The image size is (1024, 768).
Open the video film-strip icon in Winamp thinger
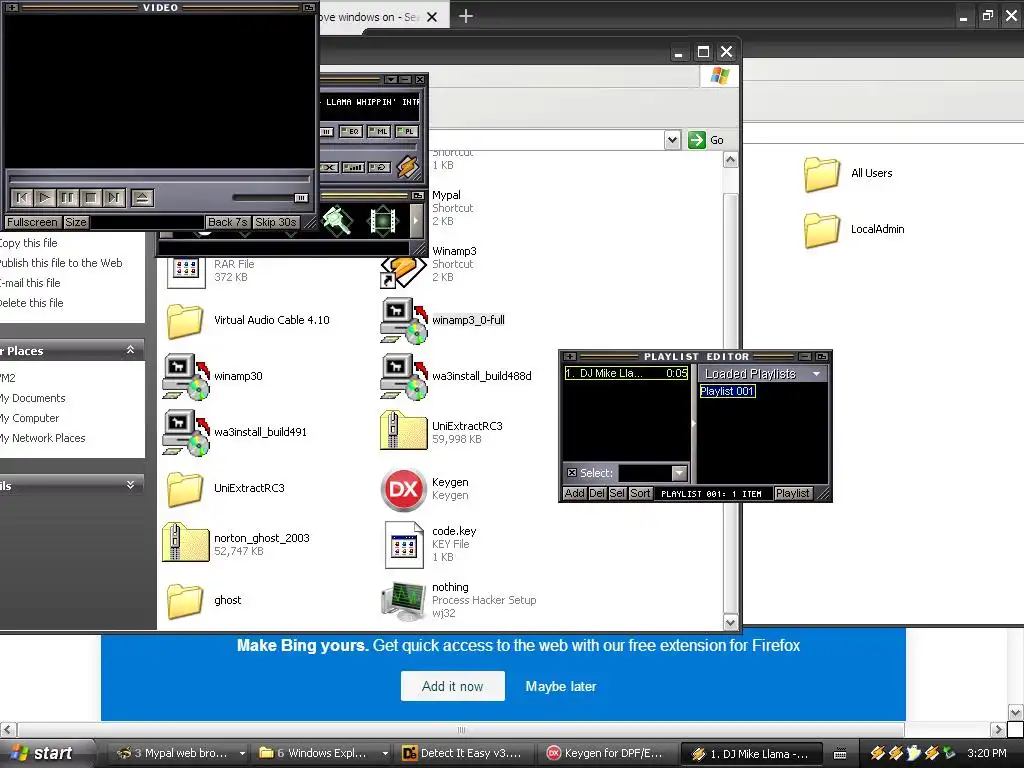(x=383, y=221)
